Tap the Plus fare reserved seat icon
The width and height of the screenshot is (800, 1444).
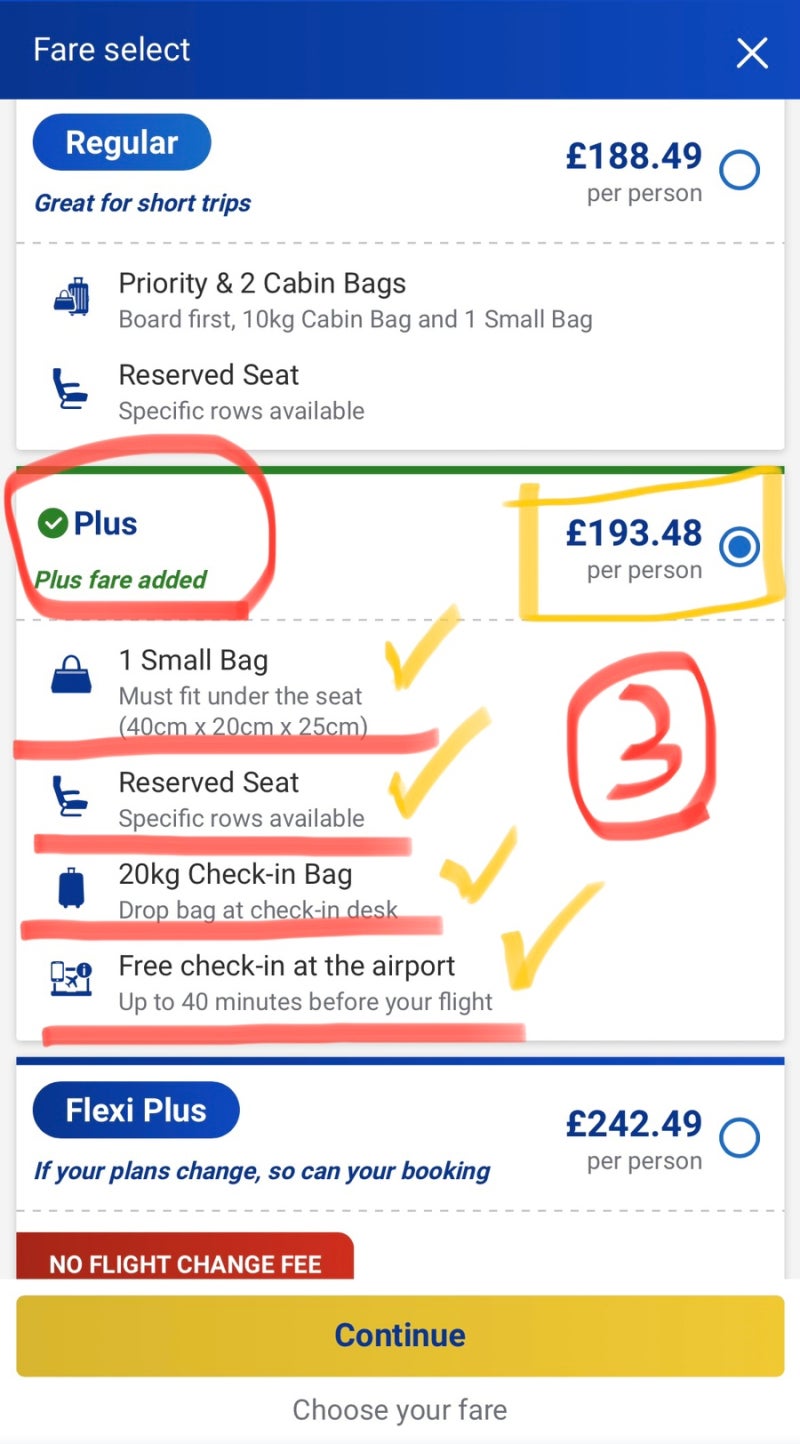click(71, 797)
